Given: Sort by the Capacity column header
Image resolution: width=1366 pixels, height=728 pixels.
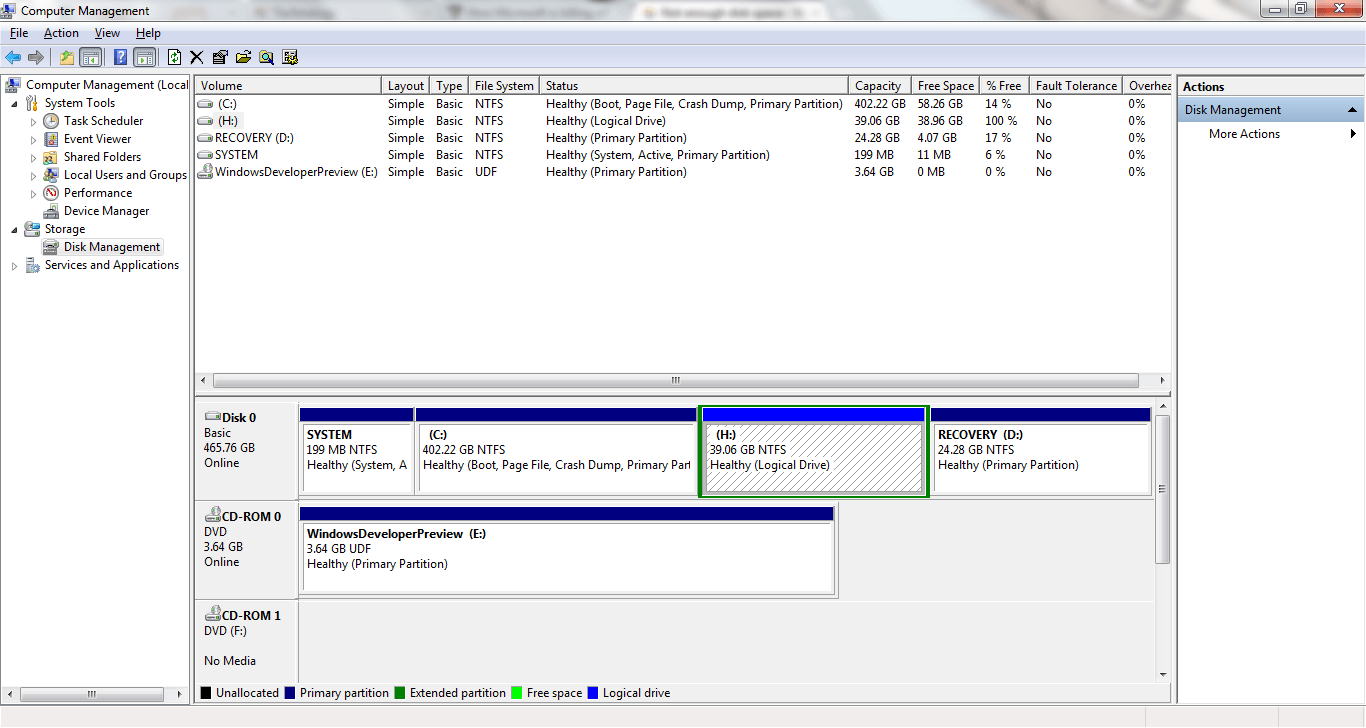Looking at the screenshot, I should click(880, 86).
